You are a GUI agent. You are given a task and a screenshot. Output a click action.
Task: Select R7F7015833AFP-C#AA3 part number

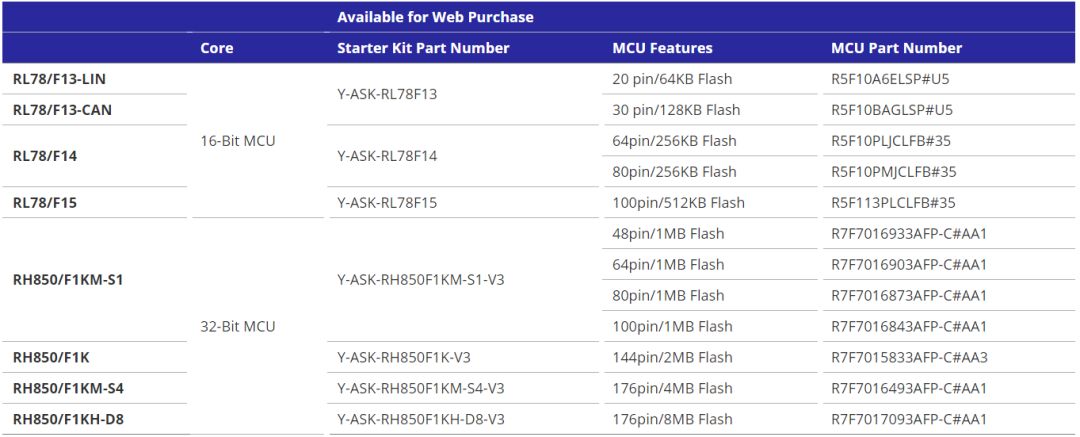[x=908, y=358]
